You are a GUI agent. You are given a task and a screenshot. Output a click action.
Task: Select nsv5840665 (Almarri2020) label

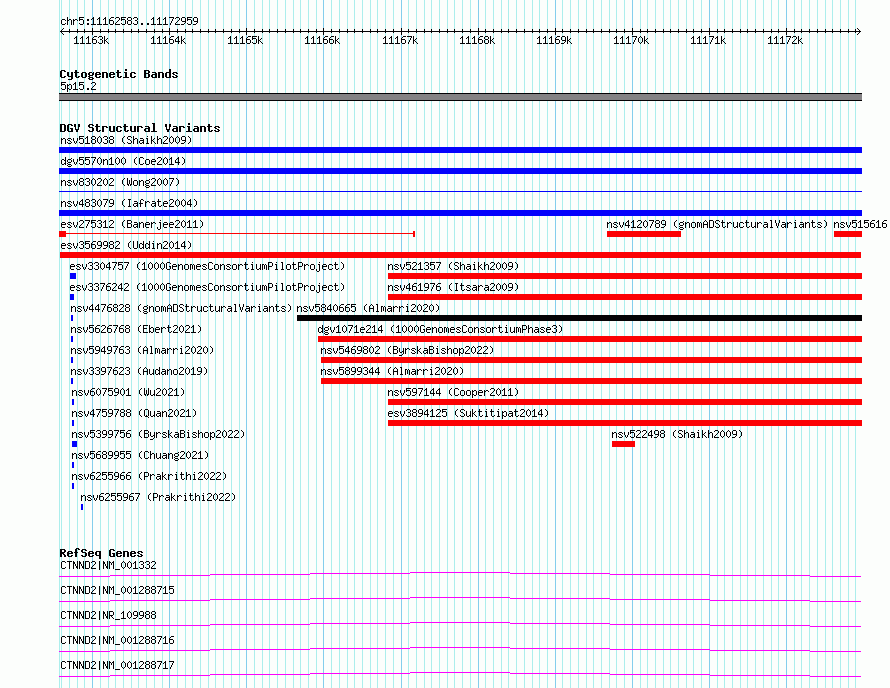click(368, 308)
